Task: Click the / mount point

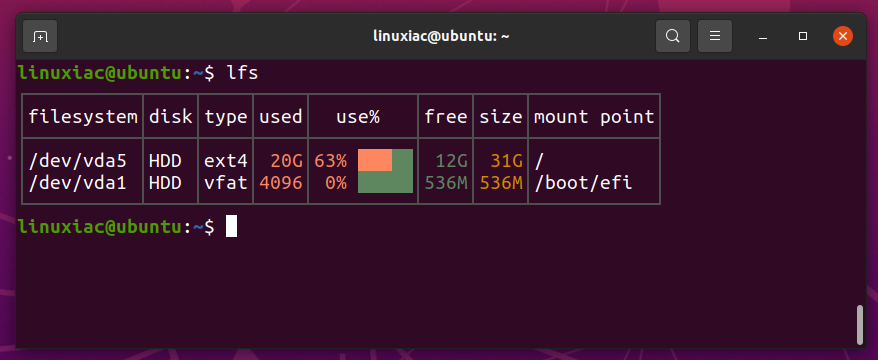Action: [539, 161]
